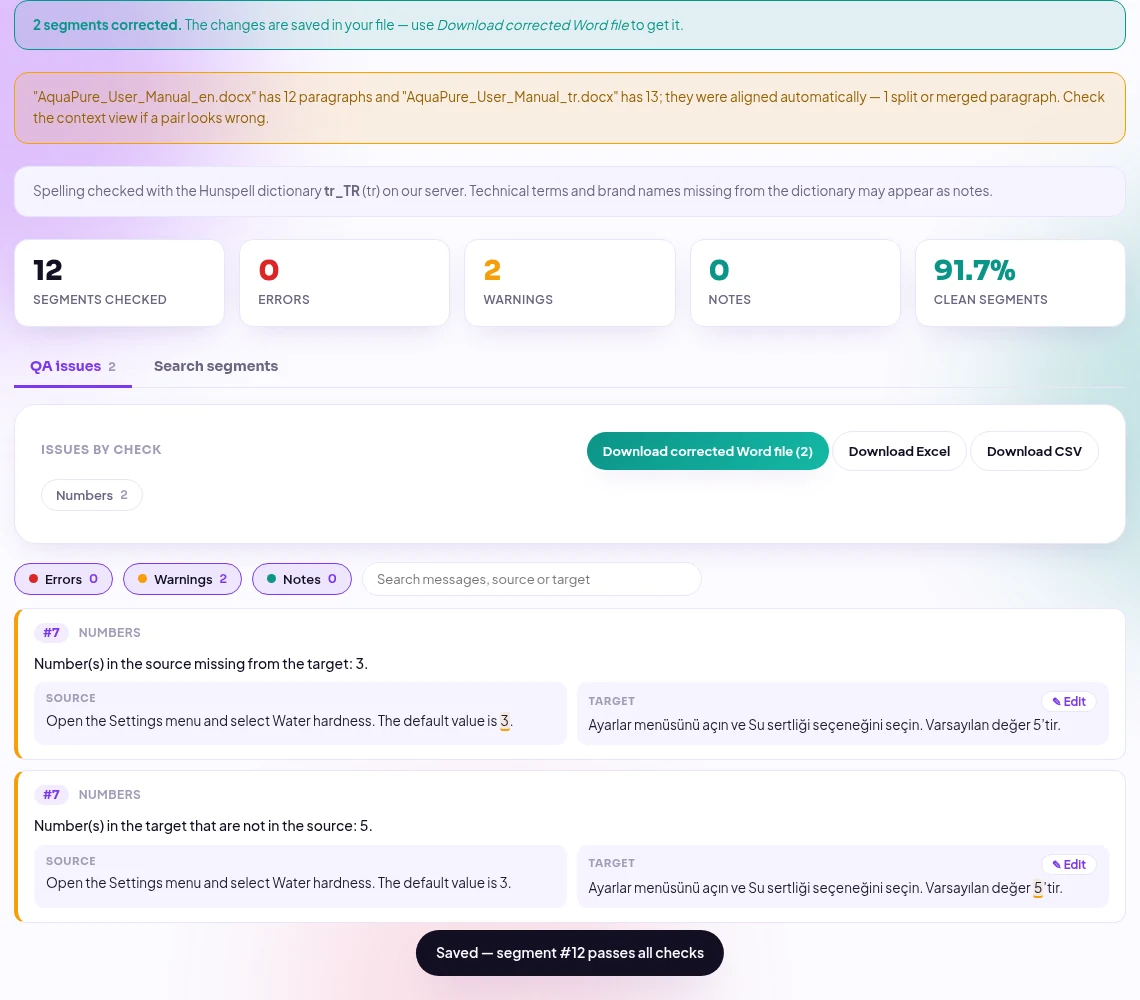Edit target for the 'missing from the target: 3' issue
The image size is (1140, 1000).
point(1069,702)
